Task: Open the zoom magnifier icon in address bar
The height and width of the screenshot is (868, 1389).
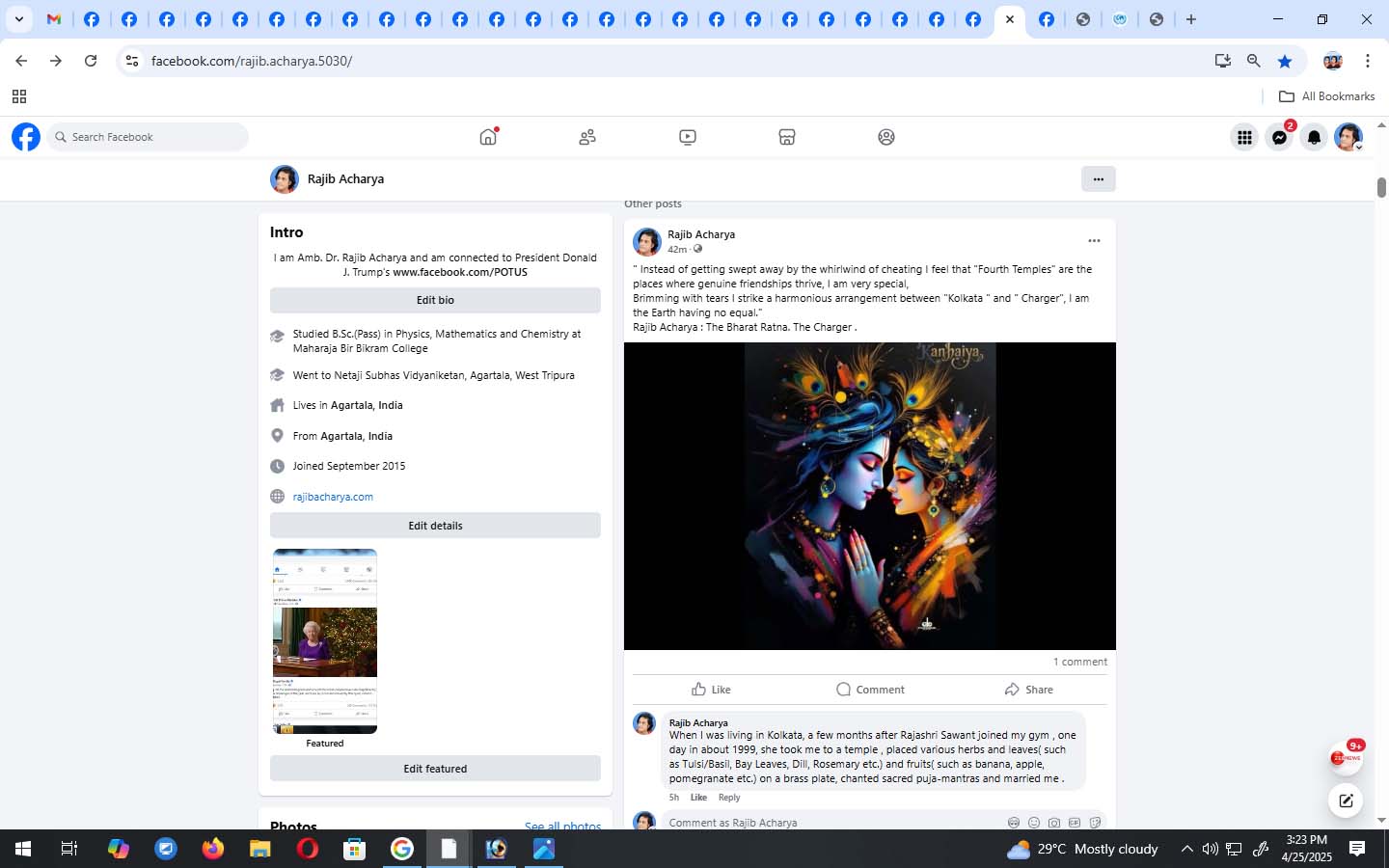Action: click(x=1254, y=61)
